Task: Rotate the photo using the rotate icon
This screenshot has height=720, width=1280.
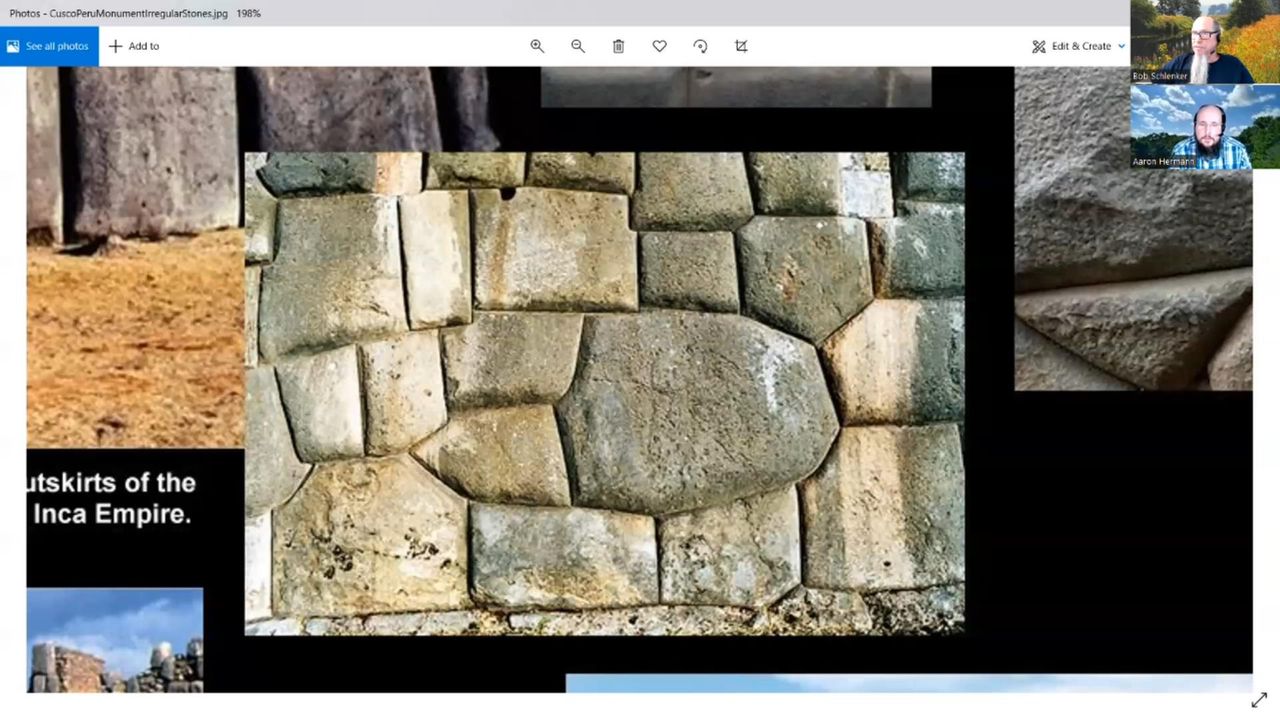Action: [700, 46]
